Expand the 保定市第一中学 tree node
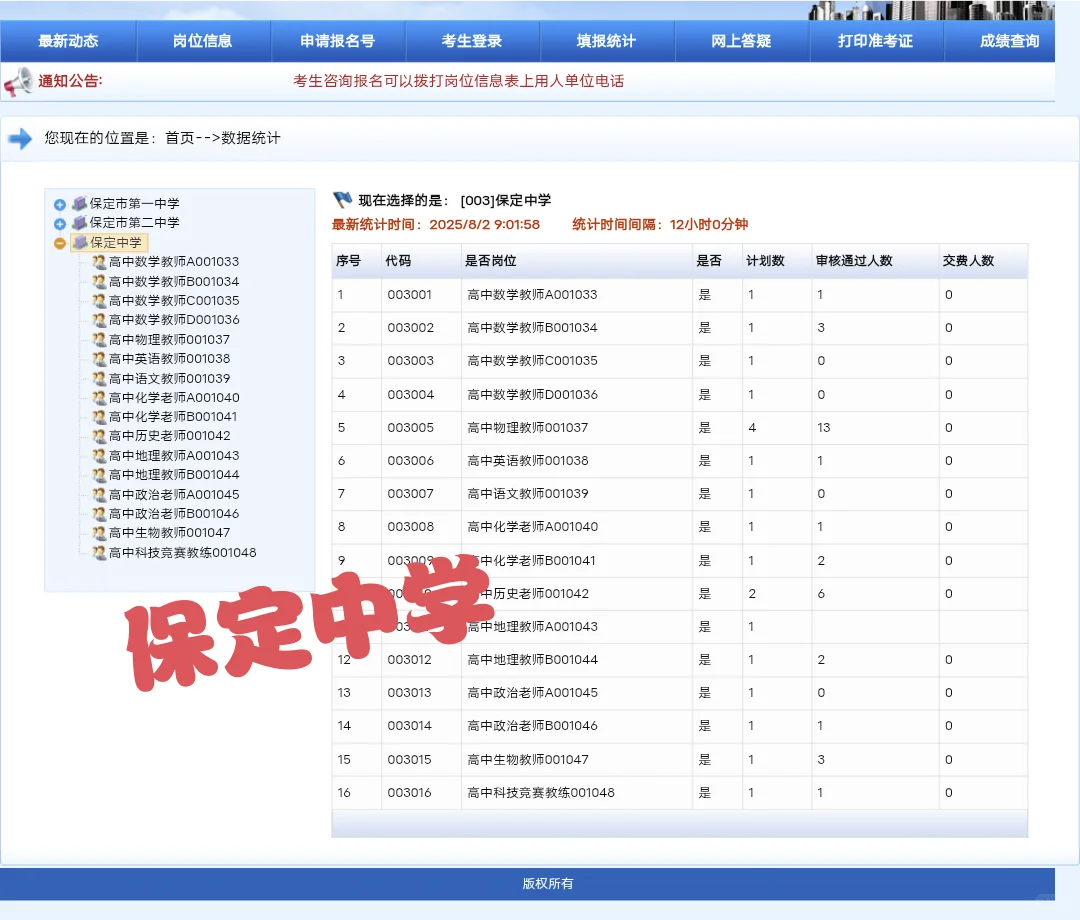Viewport: 1080px width, 920px height. pyautogui.click(x=60, y=205)
